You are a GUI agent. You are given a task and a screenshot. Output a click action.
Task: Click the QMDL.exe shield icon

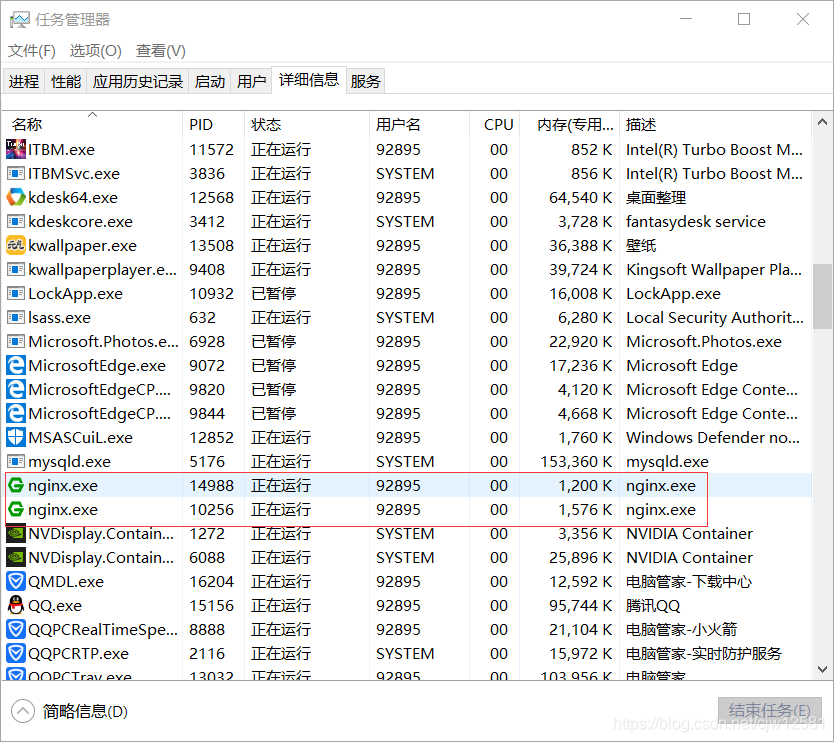15,581
